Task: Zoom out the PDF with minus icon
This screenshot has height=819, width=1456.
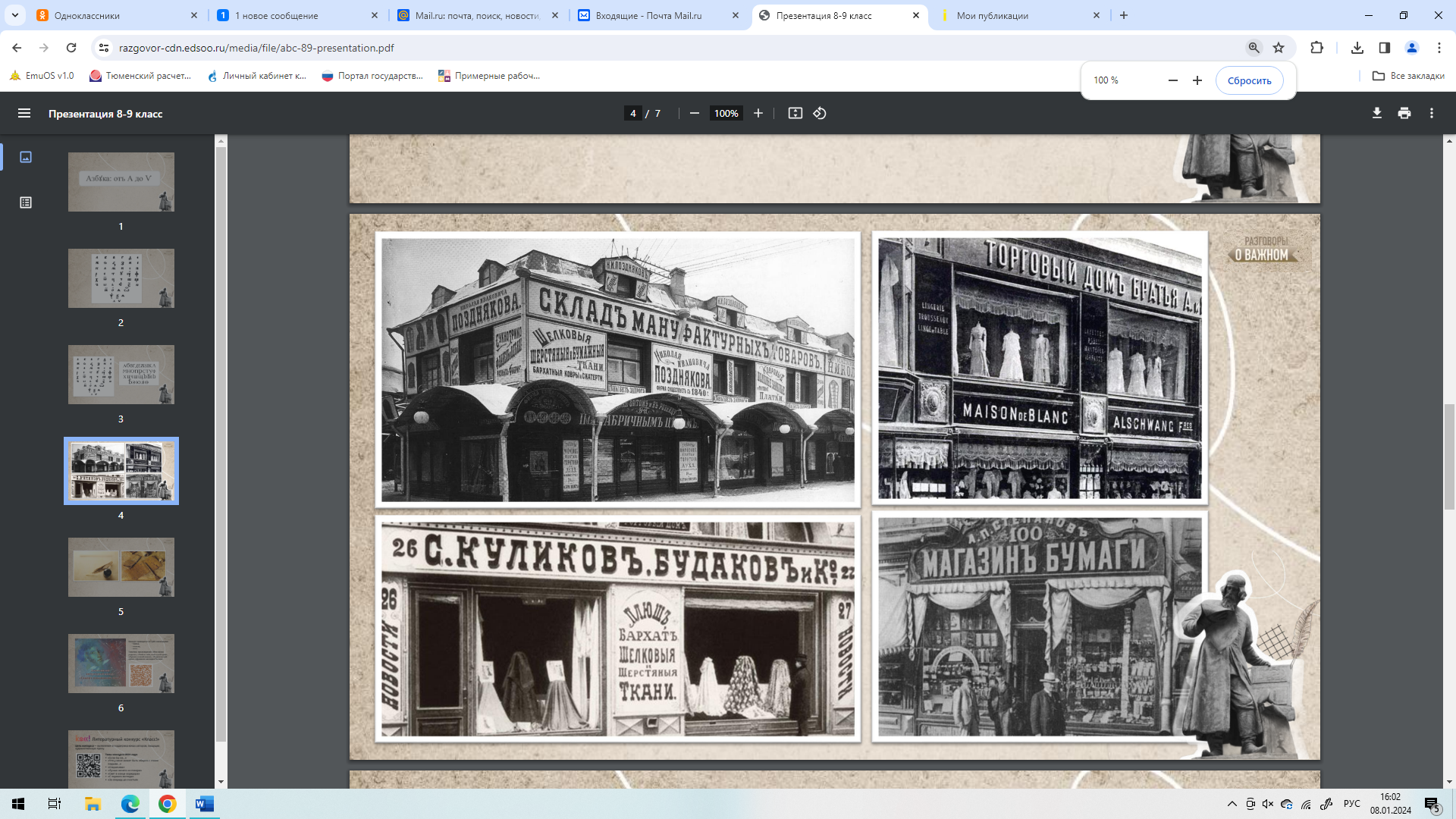Action: pos(694,113)
